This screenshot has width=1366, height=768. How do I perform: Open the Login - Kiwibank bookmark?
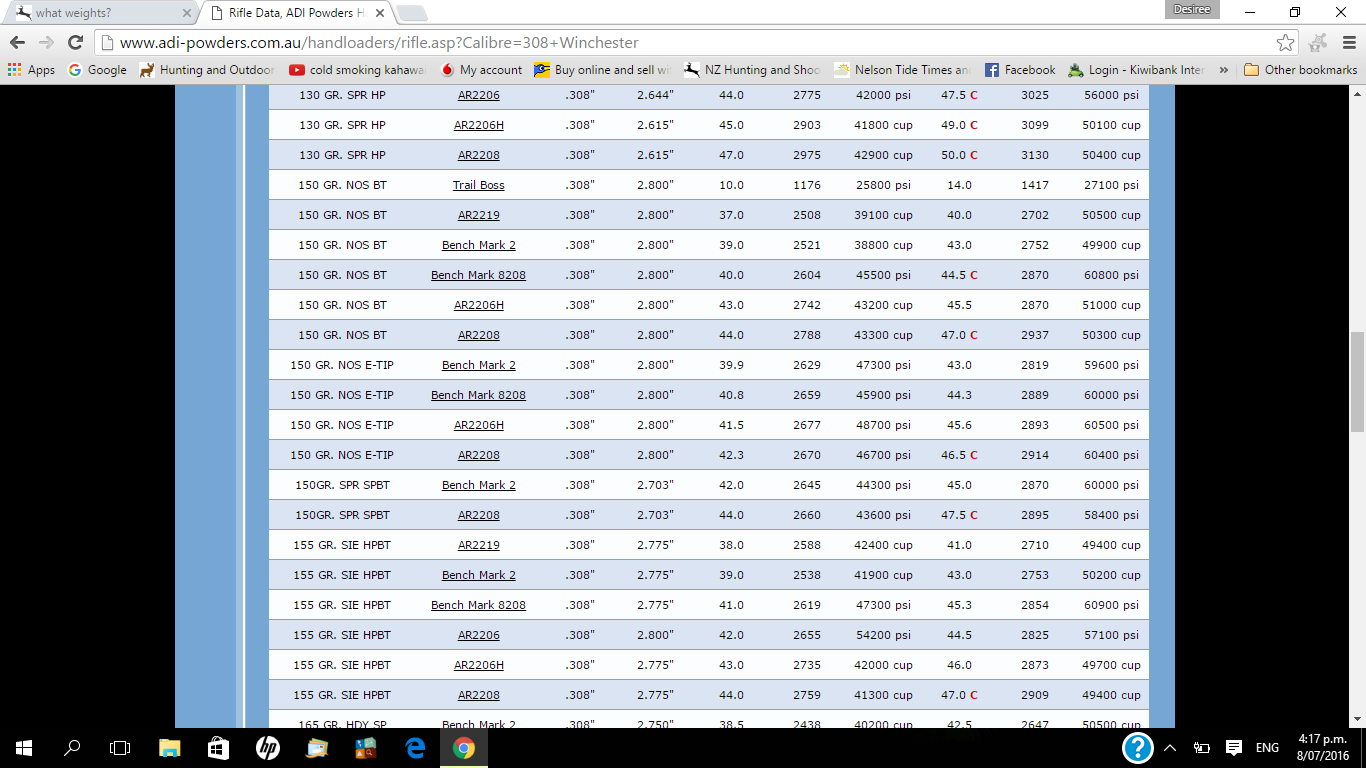click(x=1137, y=70)
